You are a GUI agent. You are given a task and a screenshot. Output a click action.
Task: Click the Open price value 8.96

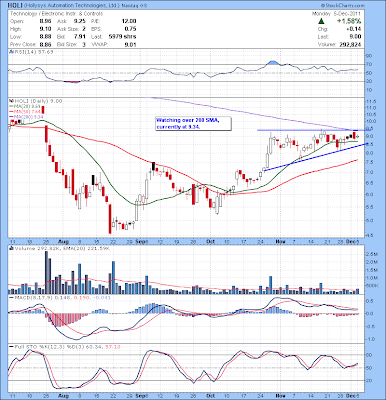[x=44, y=21]
